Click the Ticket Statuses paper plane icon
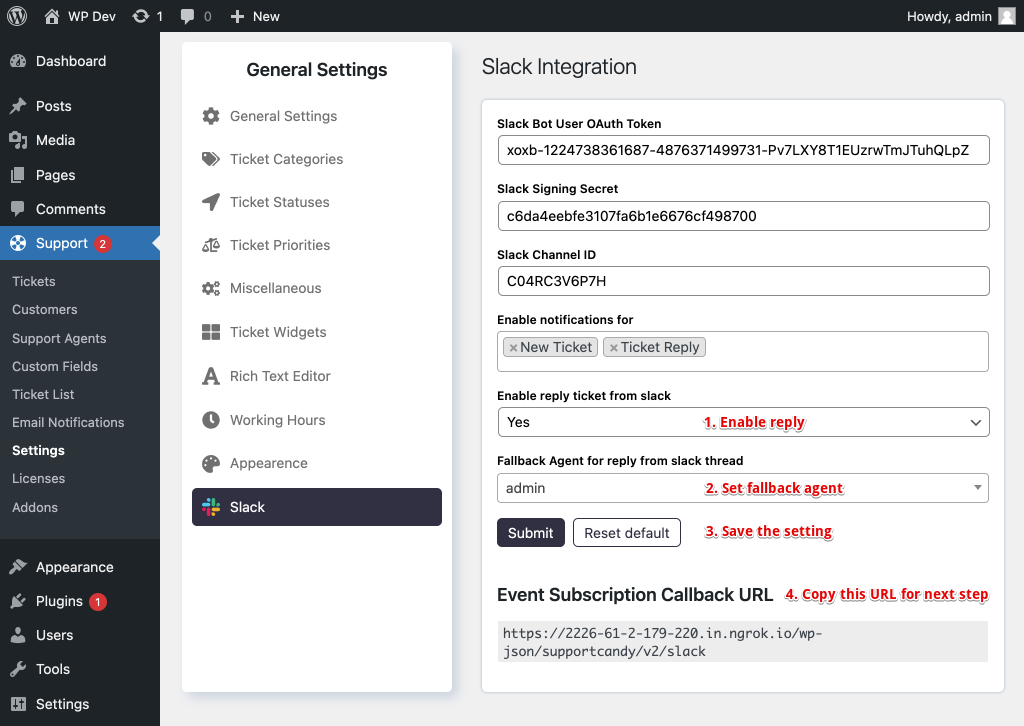 (211, 202)
